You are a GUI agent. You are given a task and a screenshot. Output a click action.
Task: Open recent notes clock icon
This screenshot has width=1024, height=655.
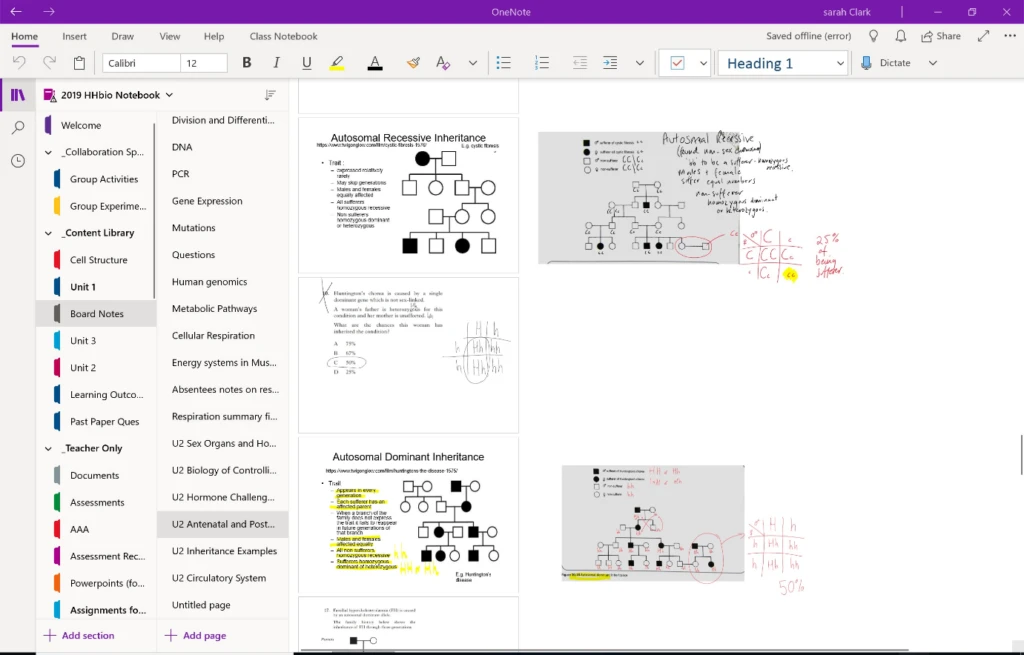[x=18, y=161]
